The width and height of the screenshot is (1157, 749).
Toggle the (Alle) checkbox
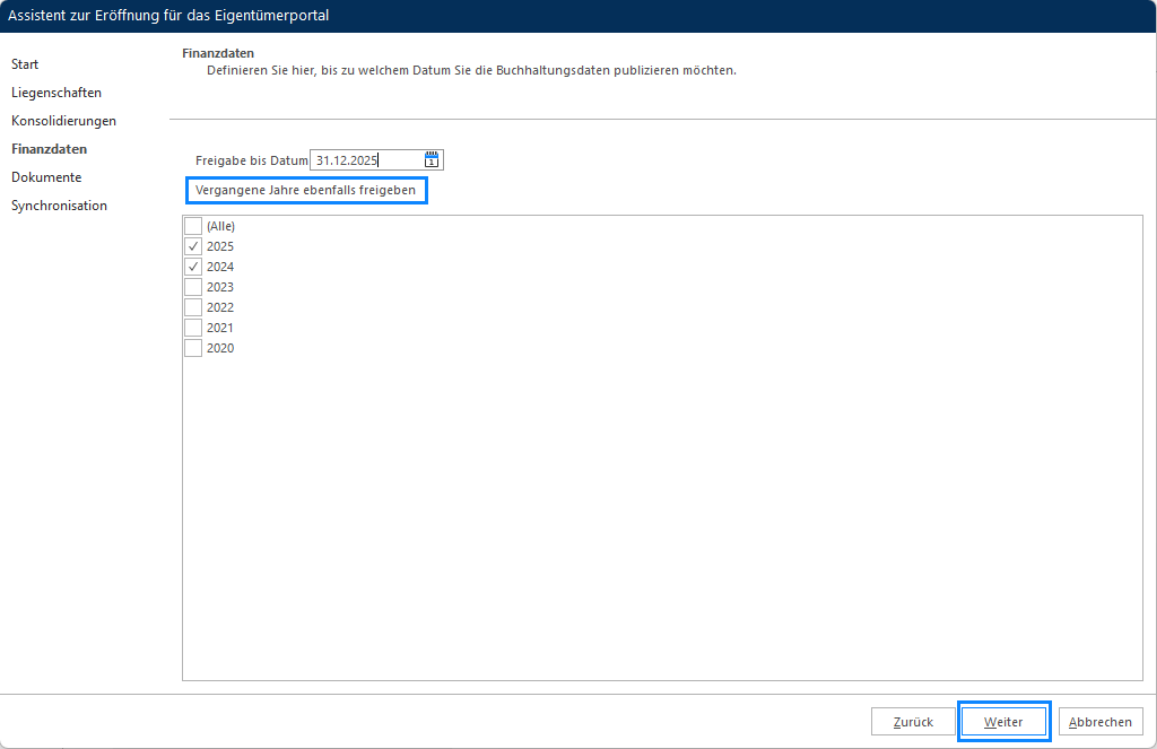[193, 226]
